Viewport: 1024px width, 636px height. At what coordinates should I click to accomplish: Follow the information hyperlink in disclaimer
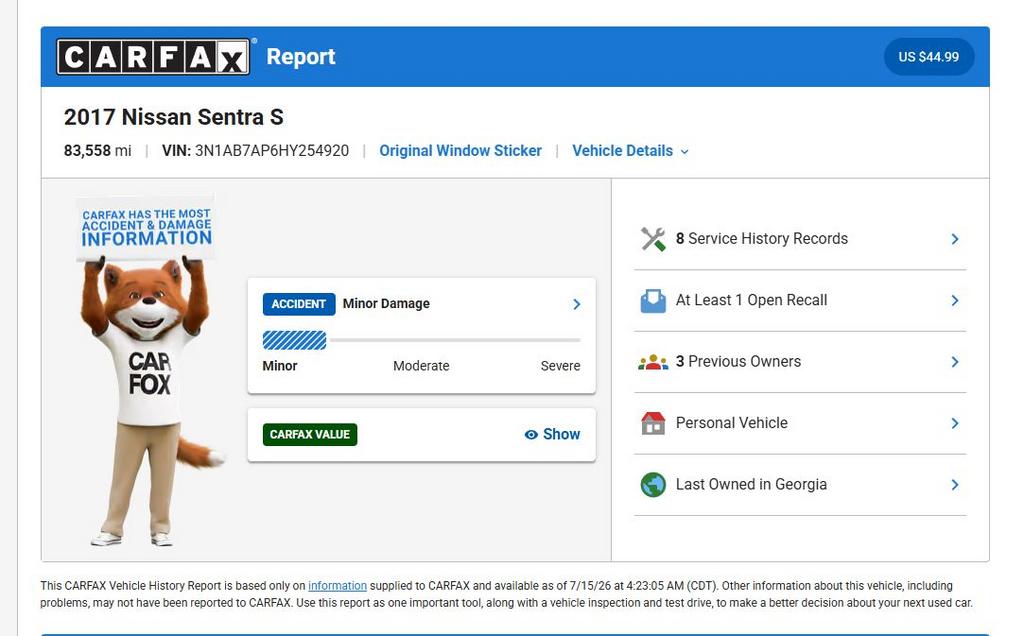[x=337, y=586]
